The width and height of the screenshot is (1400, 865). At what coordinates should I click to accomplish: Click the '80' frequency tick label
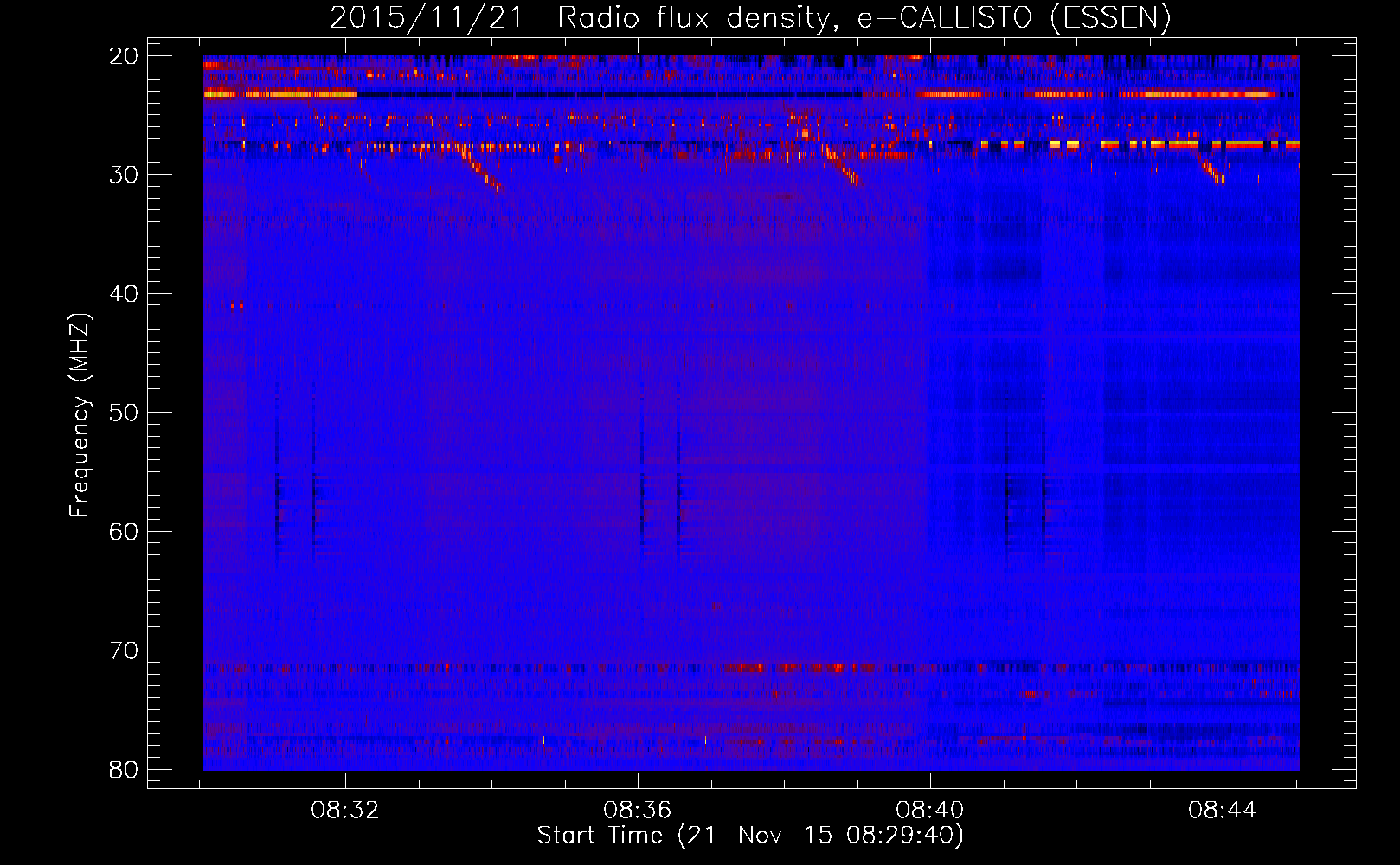tap(125, 769)
